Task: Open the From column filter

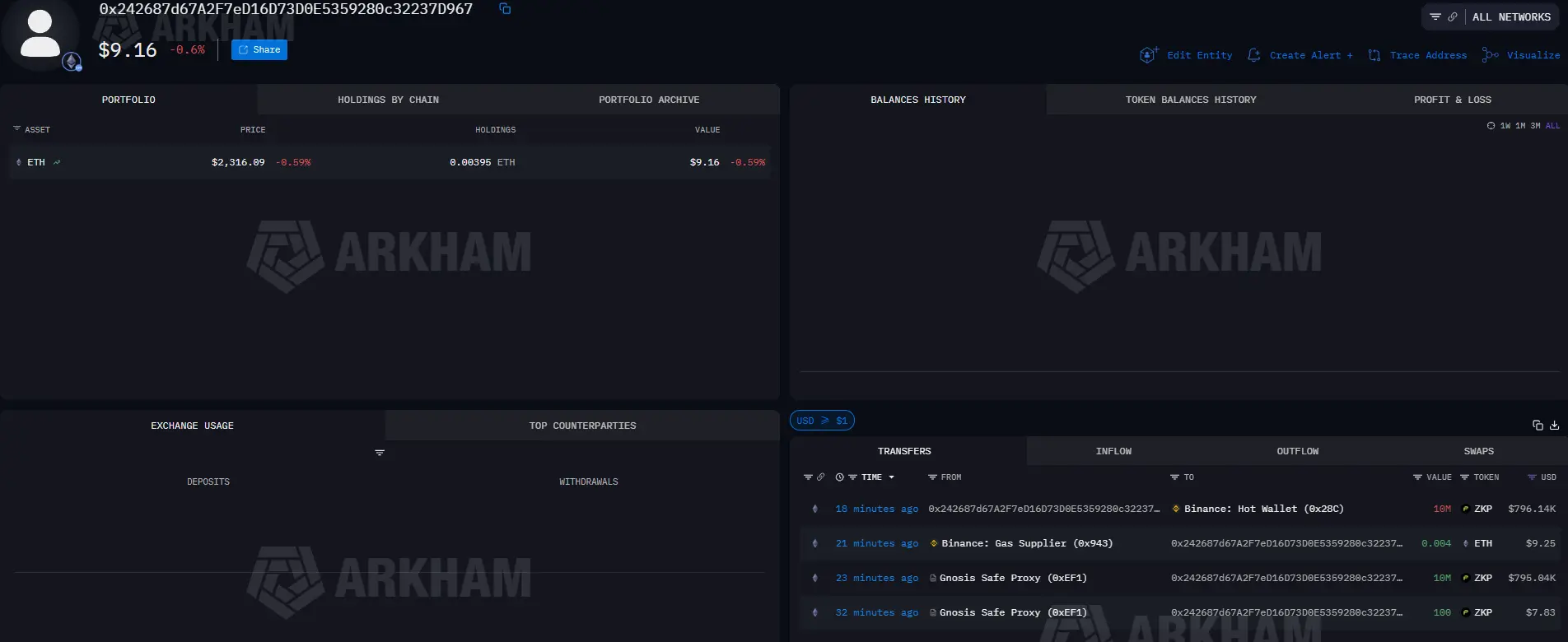Action: pos(932,477)
